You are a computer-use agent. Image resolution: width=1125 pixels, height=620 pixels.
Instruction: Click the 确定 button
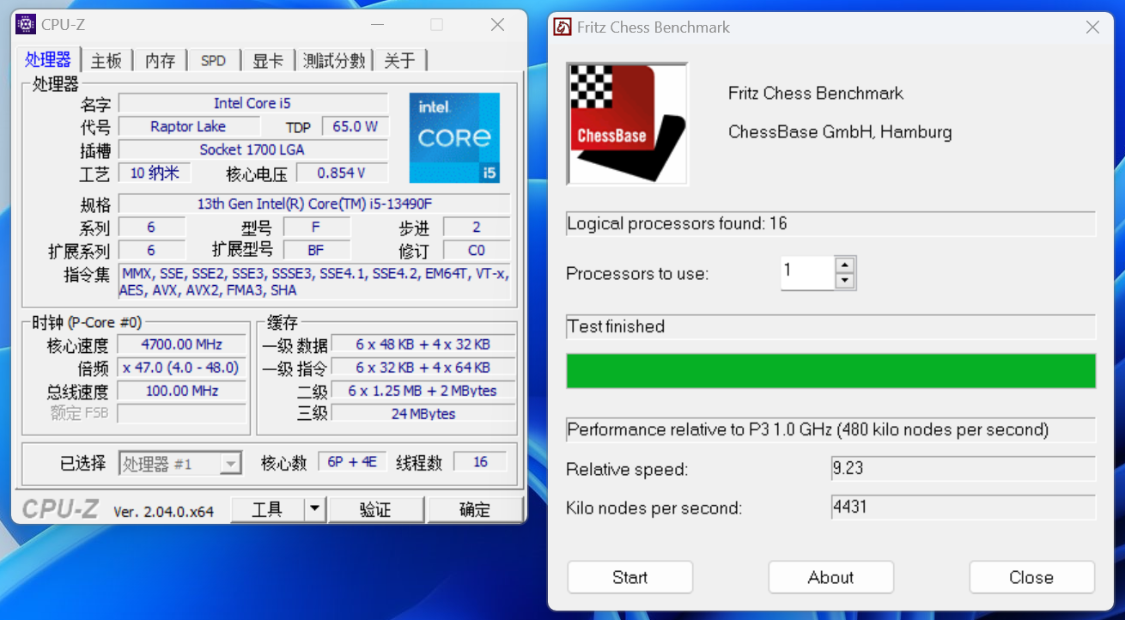coord(474,509)
